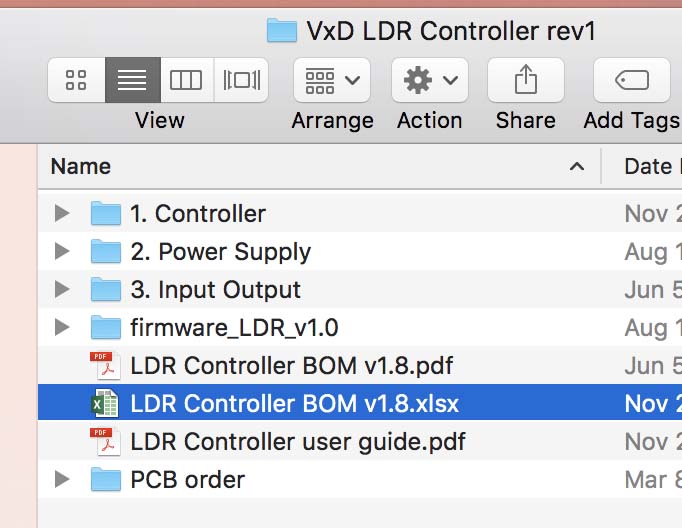
Task: Select list view mode
Action: tap(133, 80)
